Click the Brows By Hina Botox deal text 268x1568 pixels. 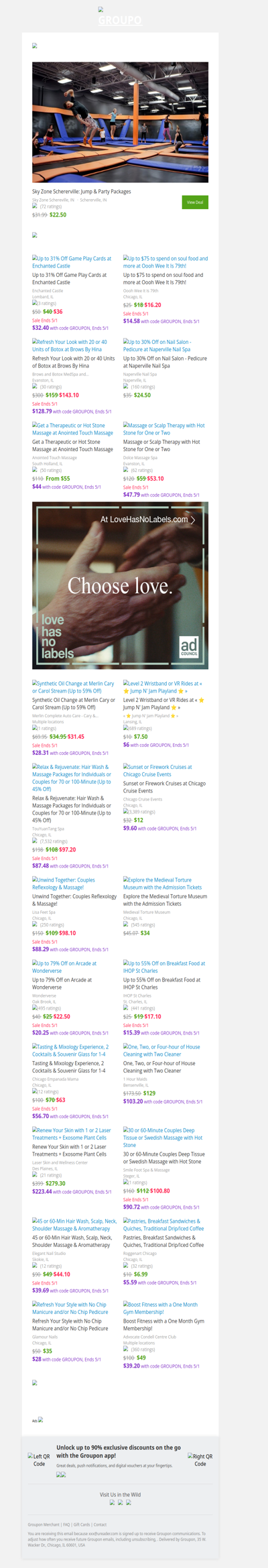[x=72, y=362]
